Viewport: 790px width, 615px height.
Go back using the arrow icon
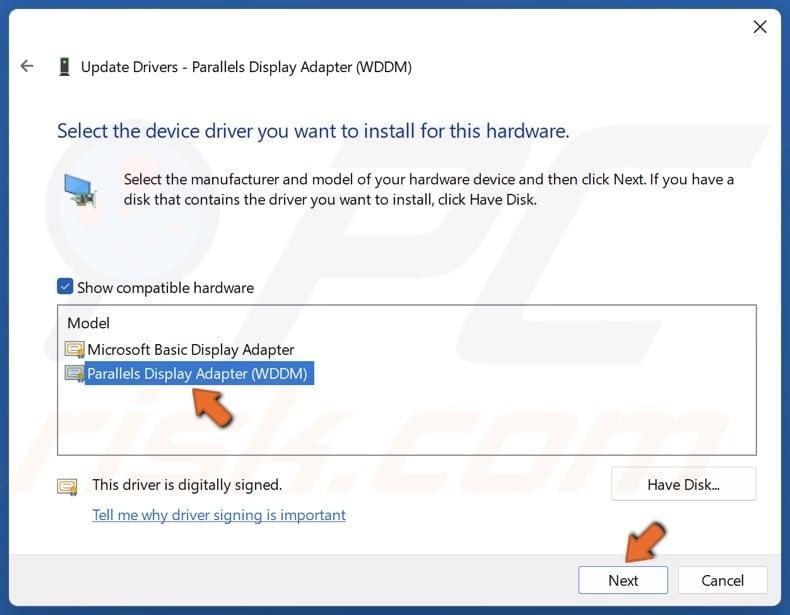coord(27,66)
